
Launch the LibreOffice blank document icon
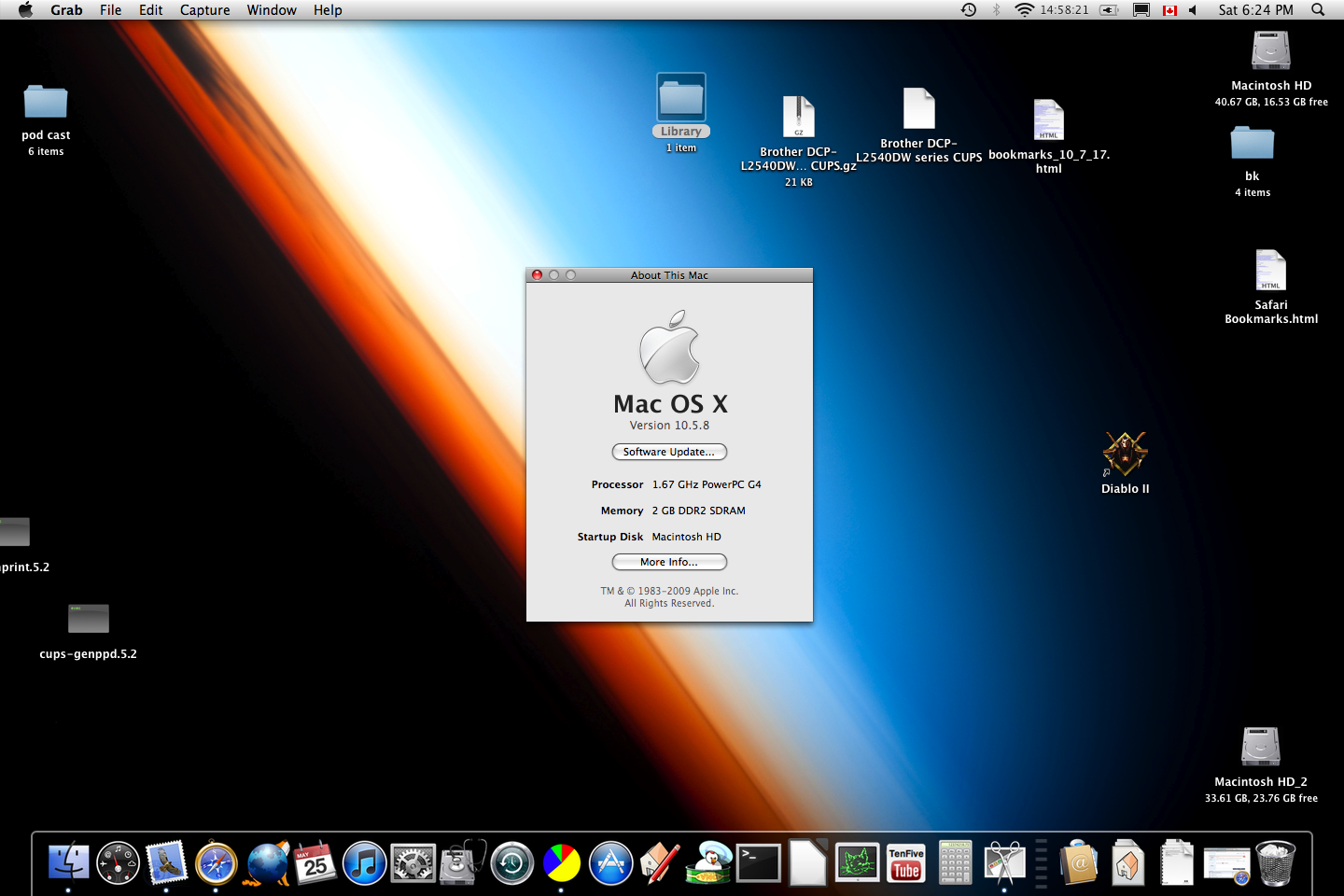click(x=808, y=862)
